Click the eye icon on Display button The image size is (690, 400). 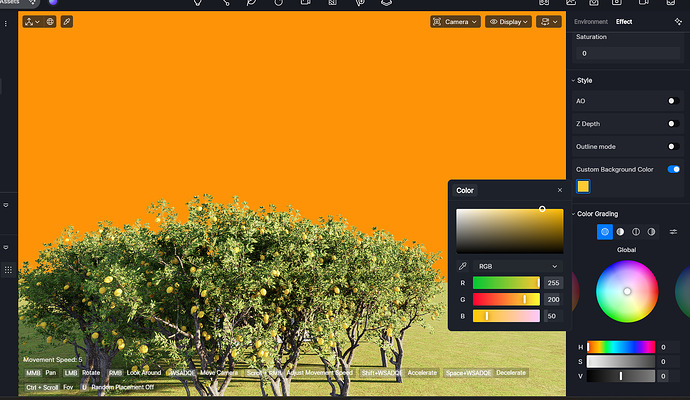point(494,22)
